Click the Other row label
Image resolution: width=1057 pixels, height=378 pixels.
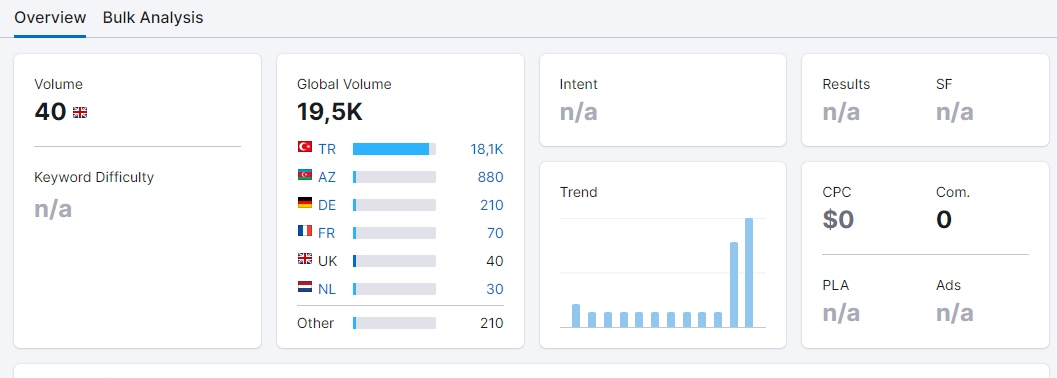pos(315,323)
